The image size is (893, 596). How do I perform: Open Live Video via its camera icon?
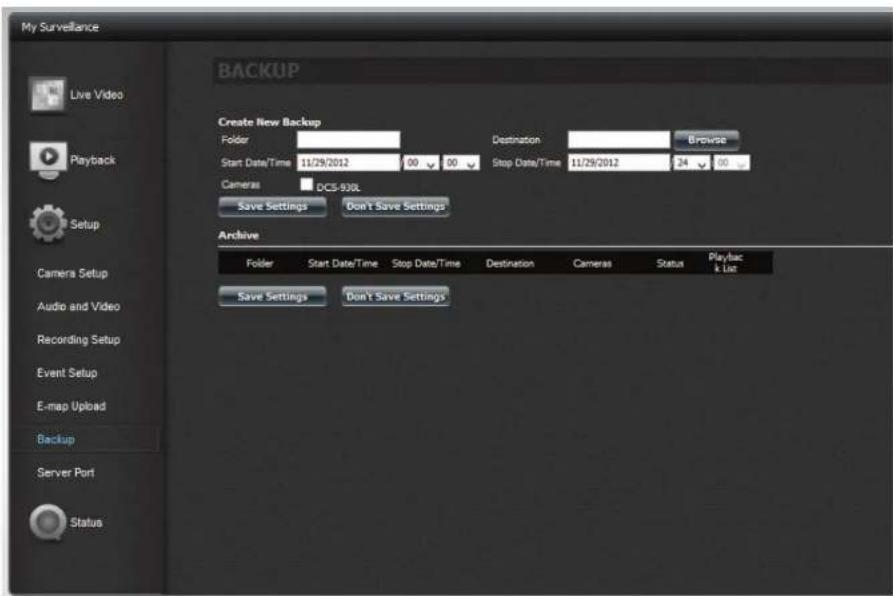[48, 94]
